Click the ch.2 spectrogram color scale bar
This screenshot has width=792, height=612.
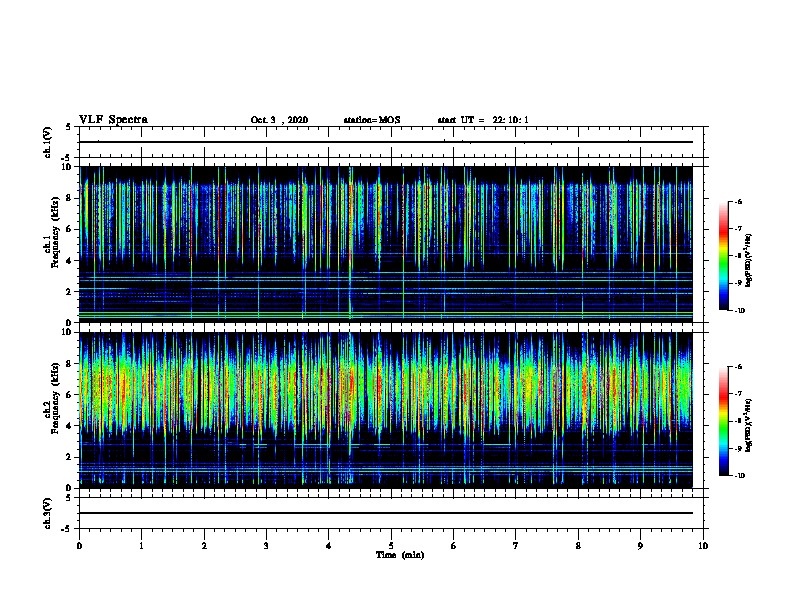coord(723,421)
